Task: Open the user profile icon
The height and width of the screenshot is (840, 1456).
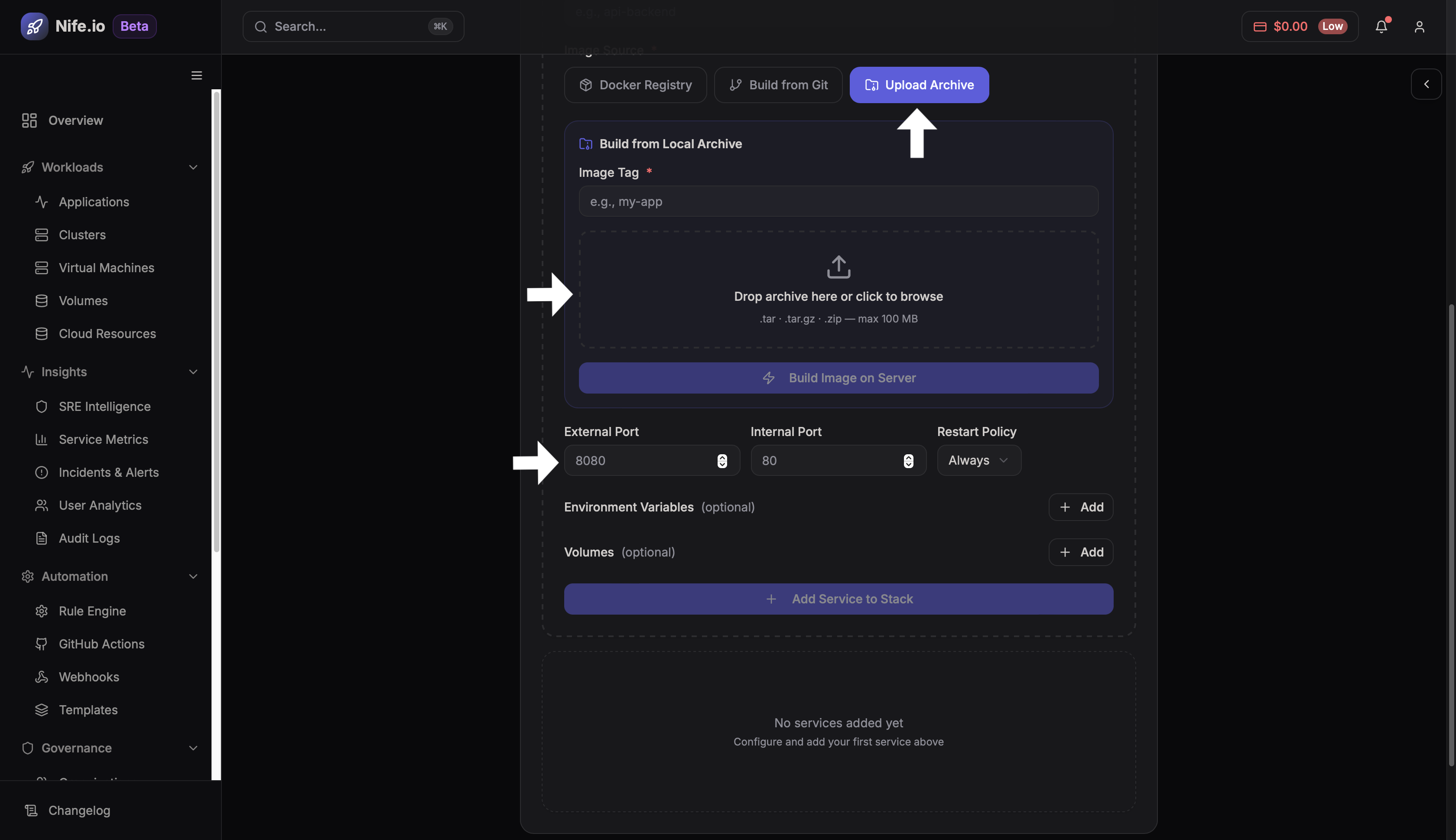Action: pos(1419,26)
